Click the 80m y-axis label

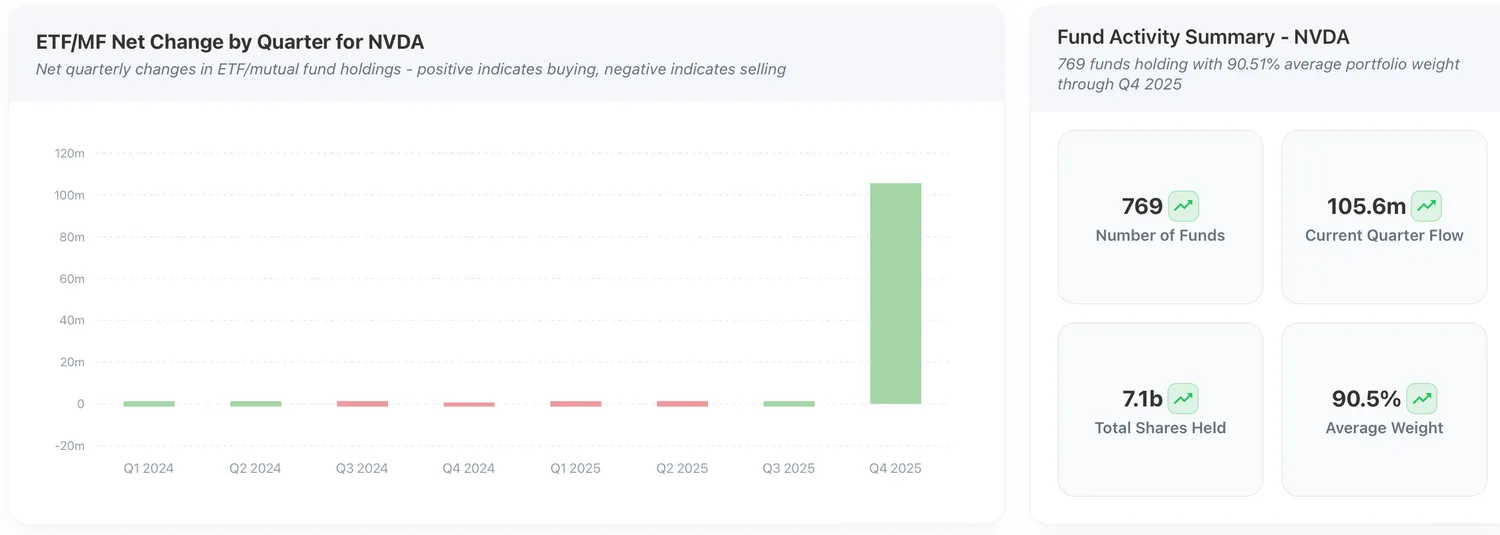(x=71, y=237)
